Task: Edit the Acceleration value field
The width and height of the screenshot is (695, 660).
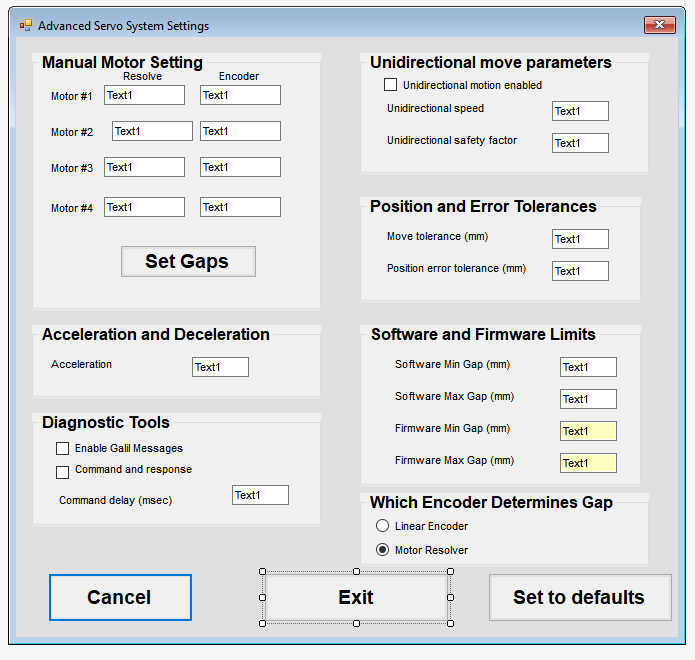Action: [x=220, y=367]
